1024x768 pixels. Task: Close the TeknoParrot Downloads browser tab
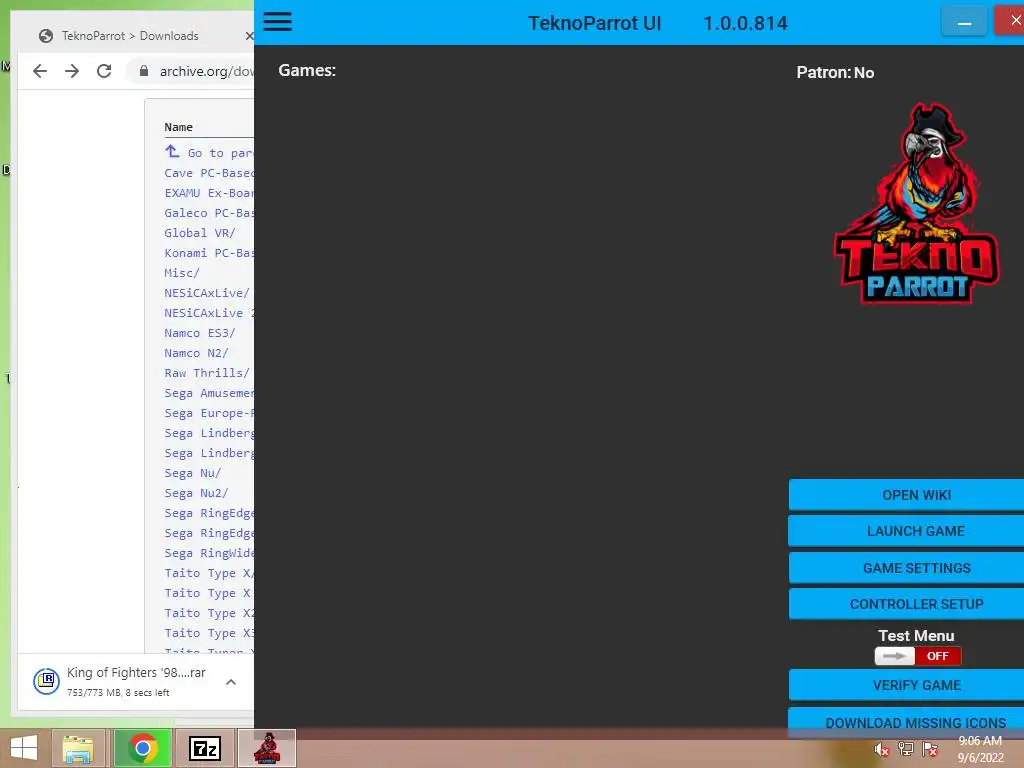click(249, 36)
